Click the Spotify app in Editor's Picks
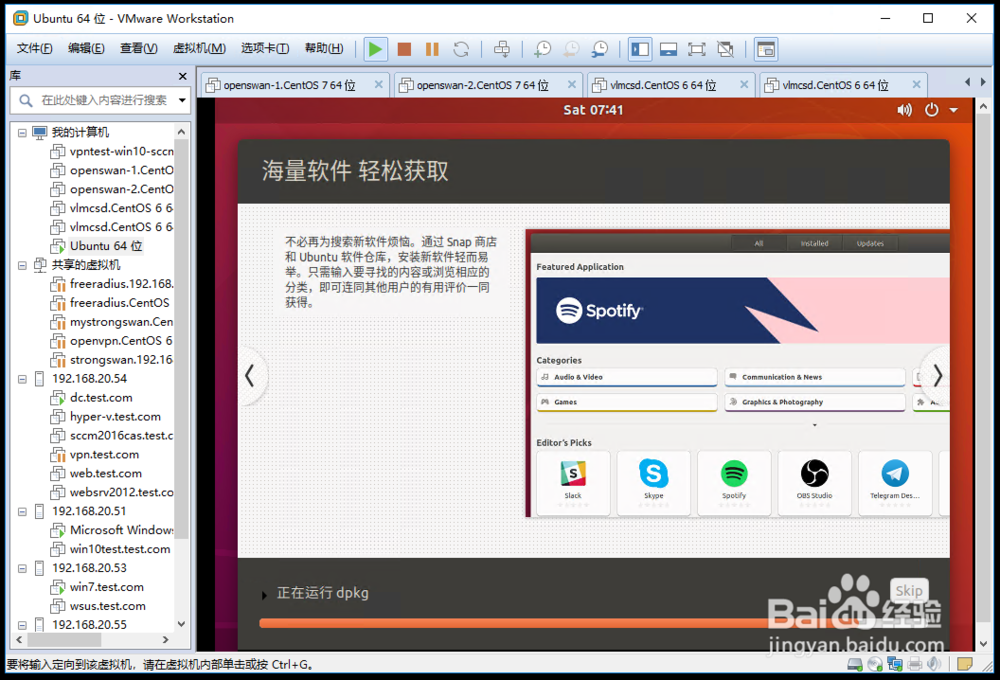This screenshot has height=680, width=1000. (x=734, y=482)
